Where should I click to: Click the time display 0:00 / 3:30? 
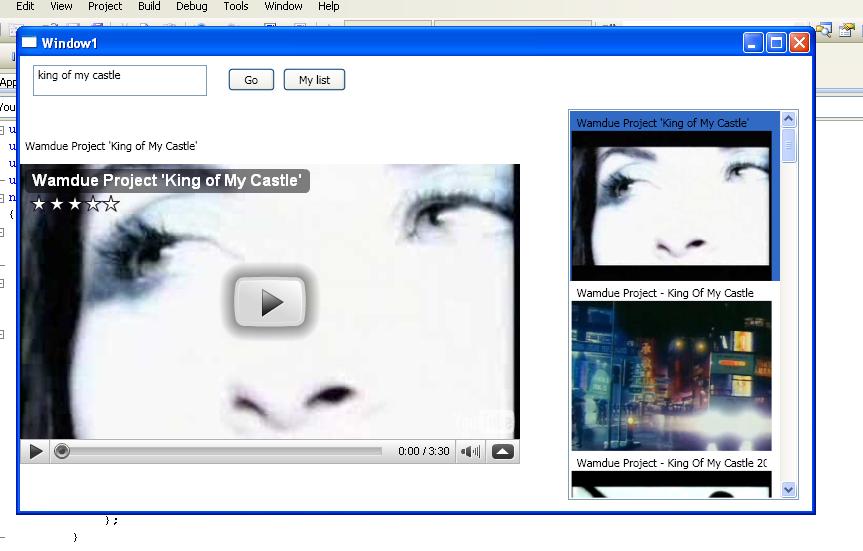click(423, 451)
